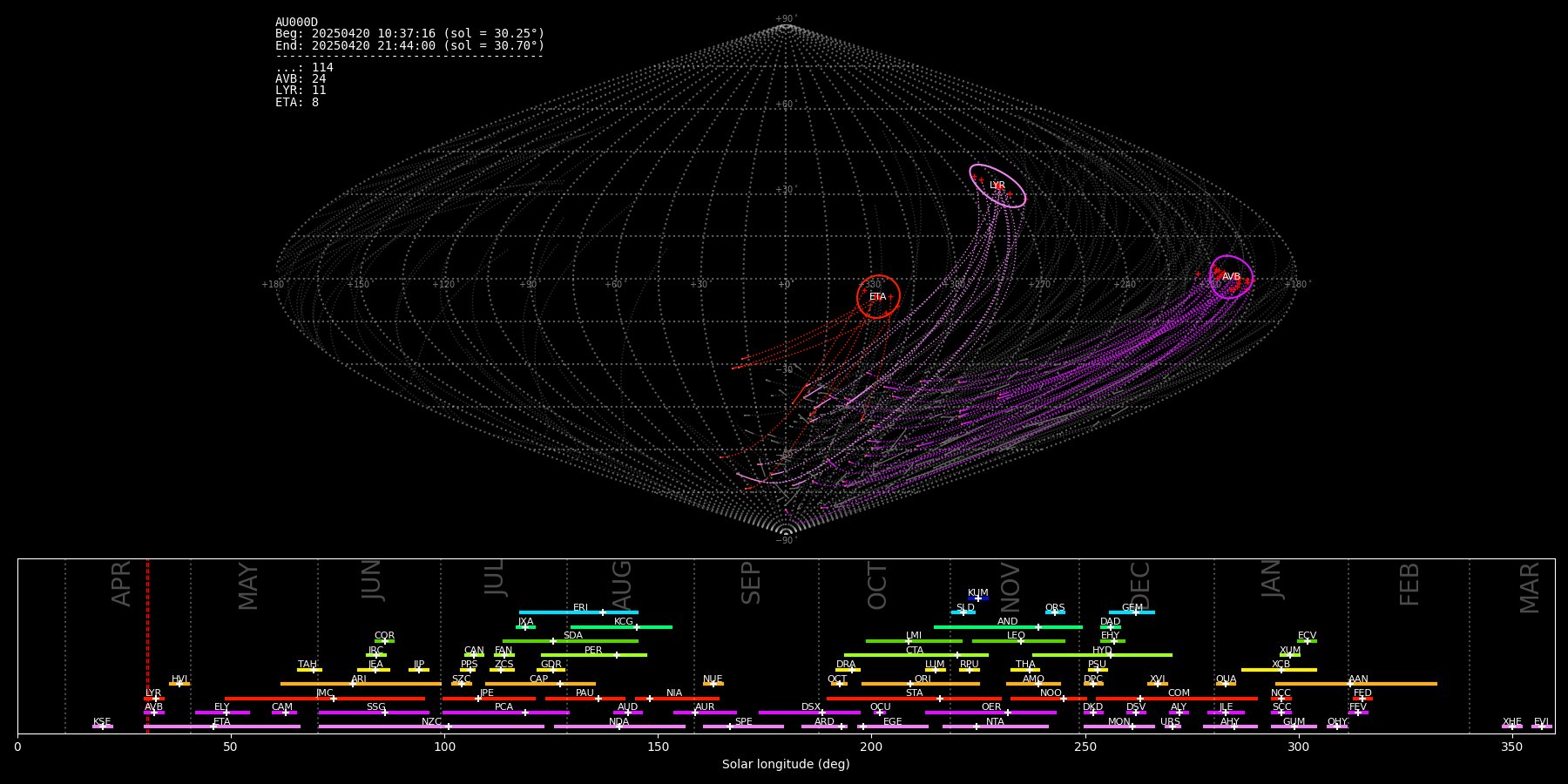Viewport: 1568px width, 784px height.
Task: Select the PCA shower label in timeline
Action: click(504, 707)
